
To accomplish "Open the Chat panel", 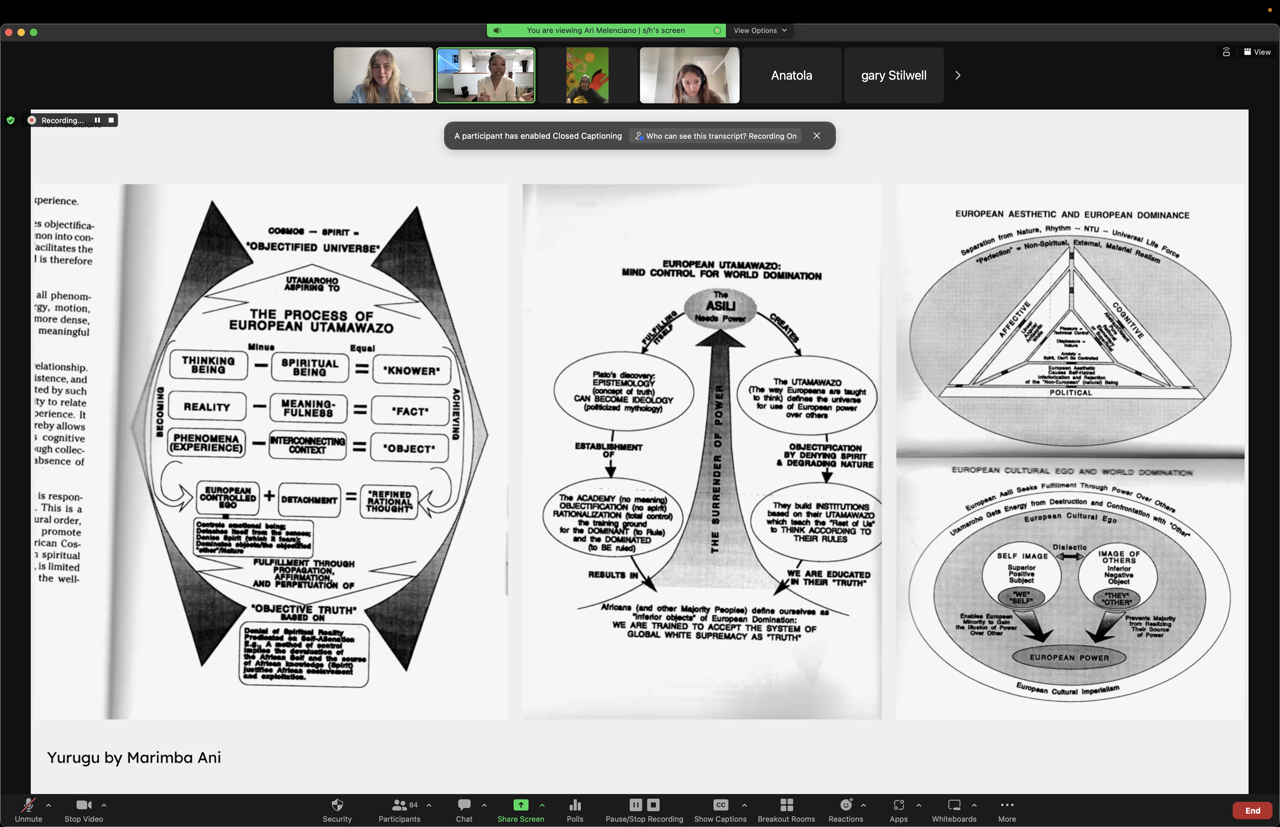I will 464,809.
